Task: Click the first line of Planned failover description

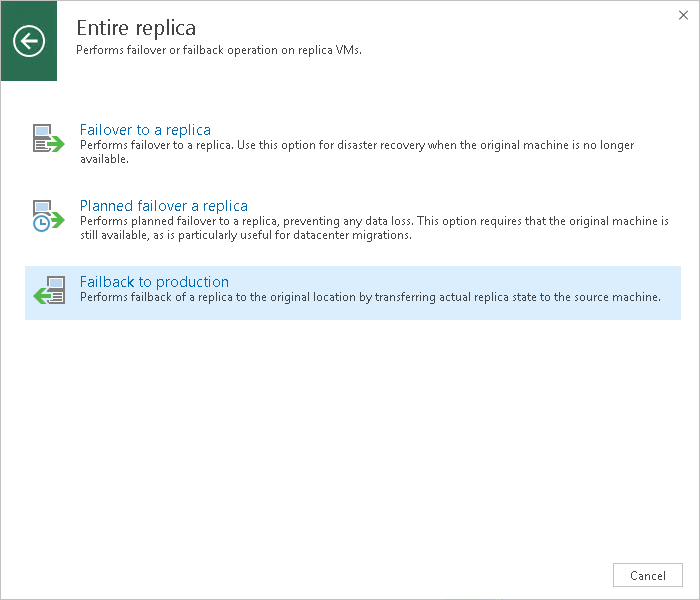Action: pyautogui.click(x=374, y=221)
